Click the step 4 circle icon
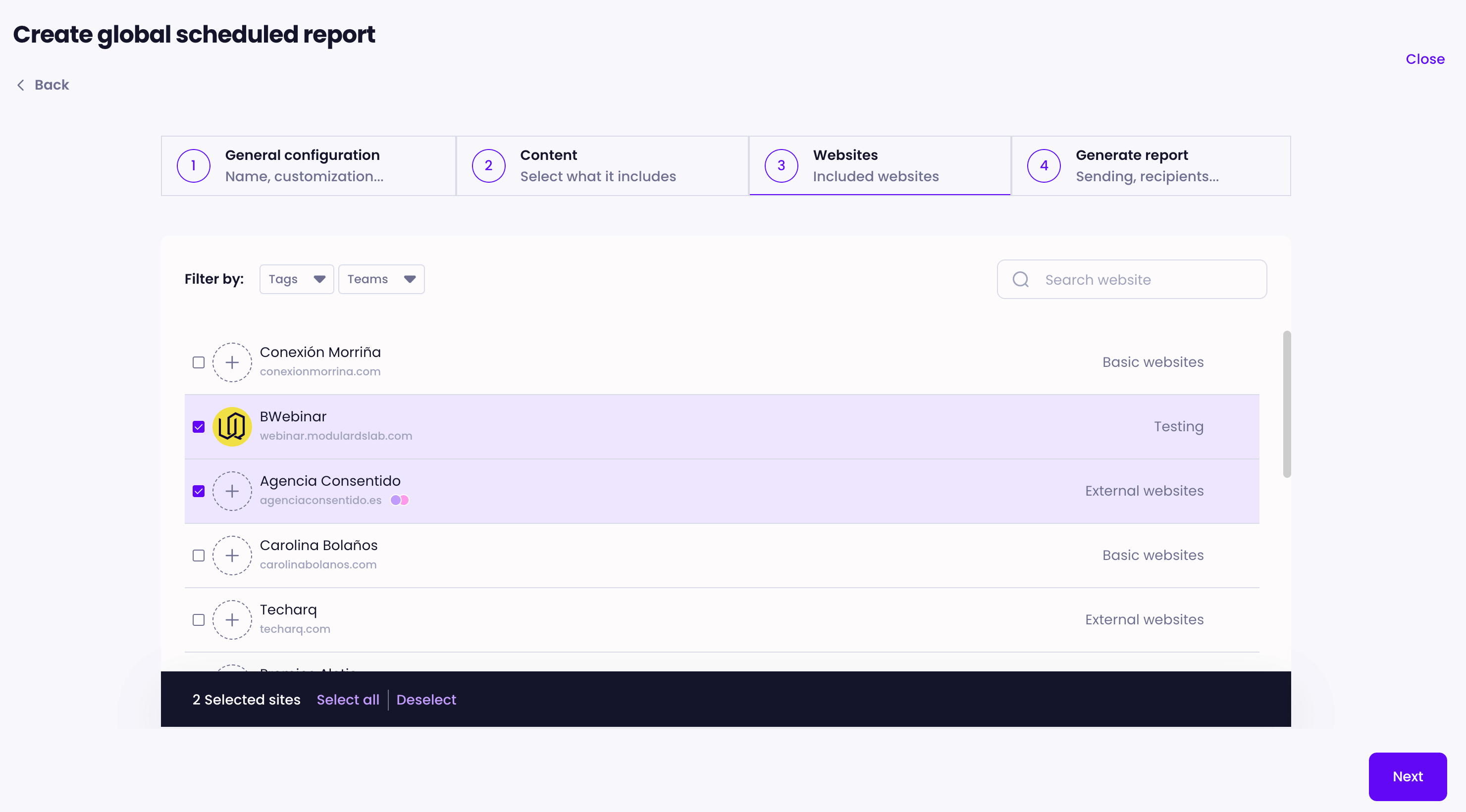Viewport: 1466px width, 812px height. click(x=1043, y=165)
